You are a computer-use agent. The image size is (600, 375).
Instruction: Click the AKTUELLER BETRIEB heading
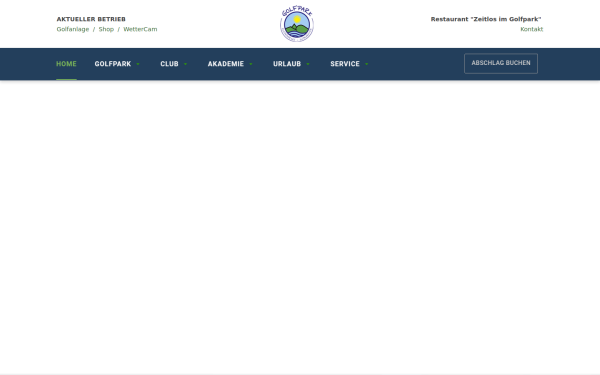91,19
